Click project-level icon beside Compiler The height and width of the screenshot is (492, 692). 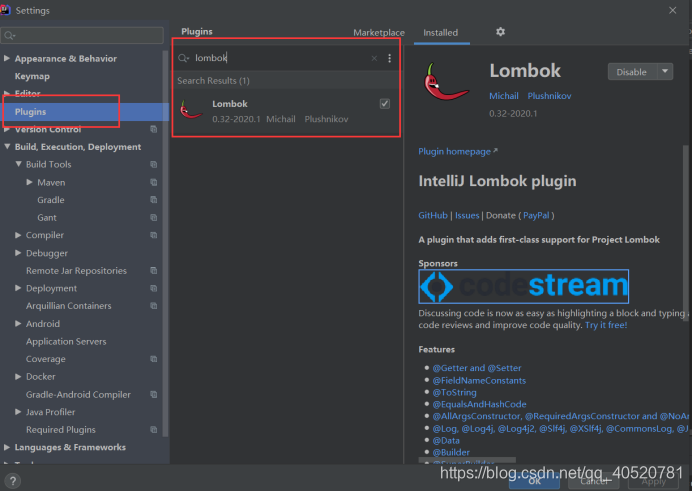pyautogui.click(x=154, y=235)
